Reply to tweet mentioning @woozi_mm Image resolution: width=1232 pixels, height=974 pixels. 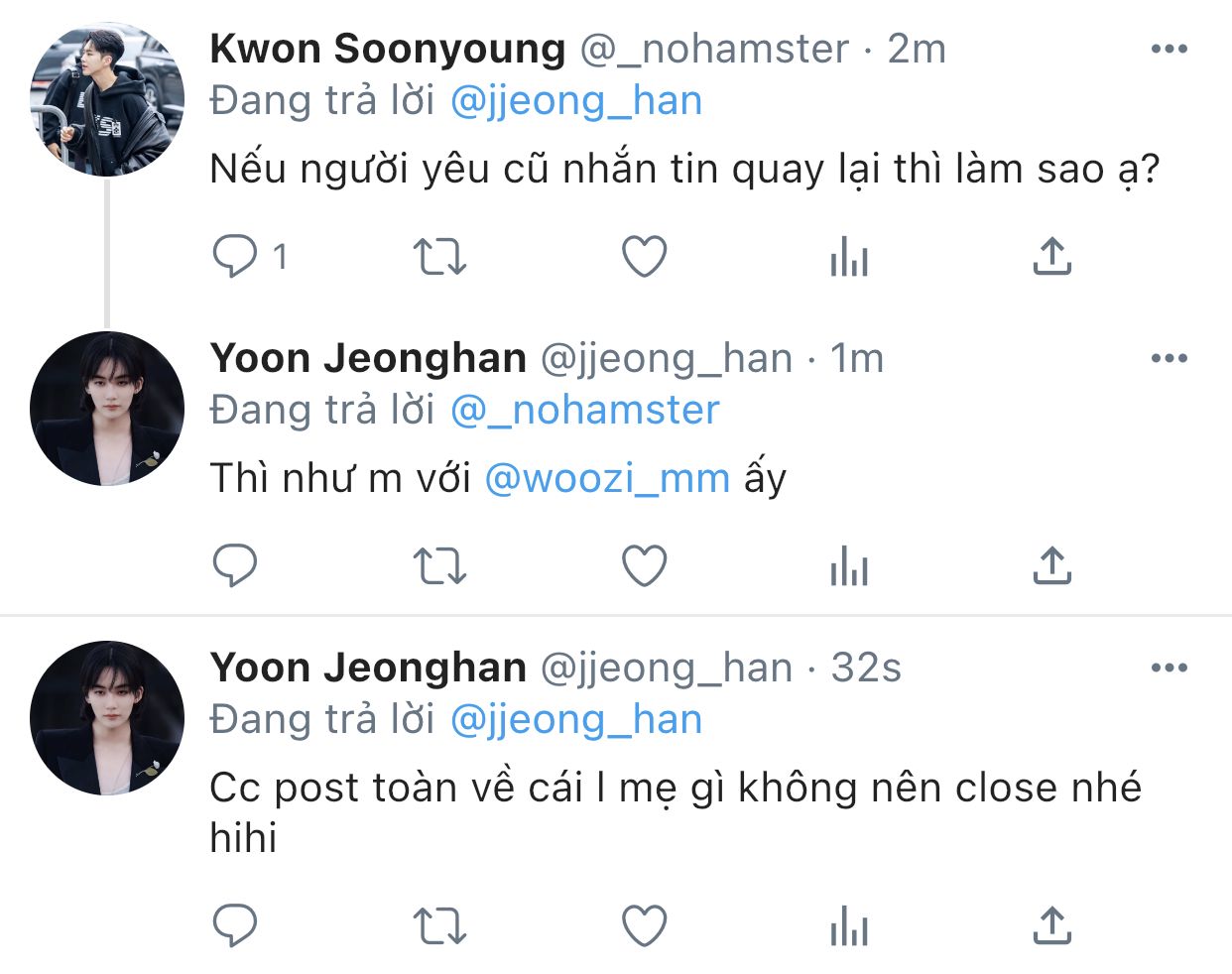pyautogui.click(x=235, y=566)
